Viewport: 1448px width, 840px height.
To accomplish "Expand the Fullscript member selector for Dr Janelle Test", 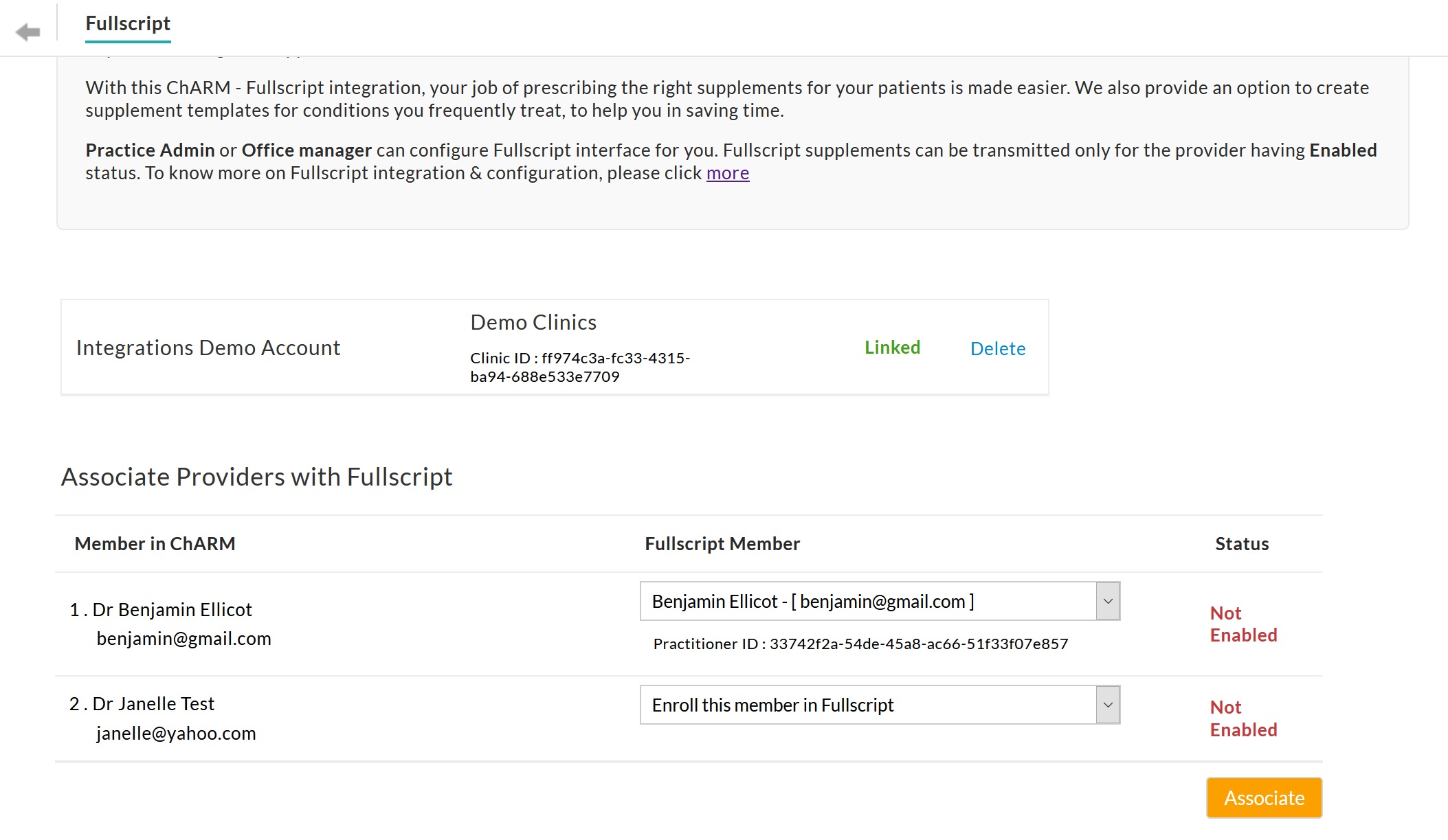I will click(878, 704).
